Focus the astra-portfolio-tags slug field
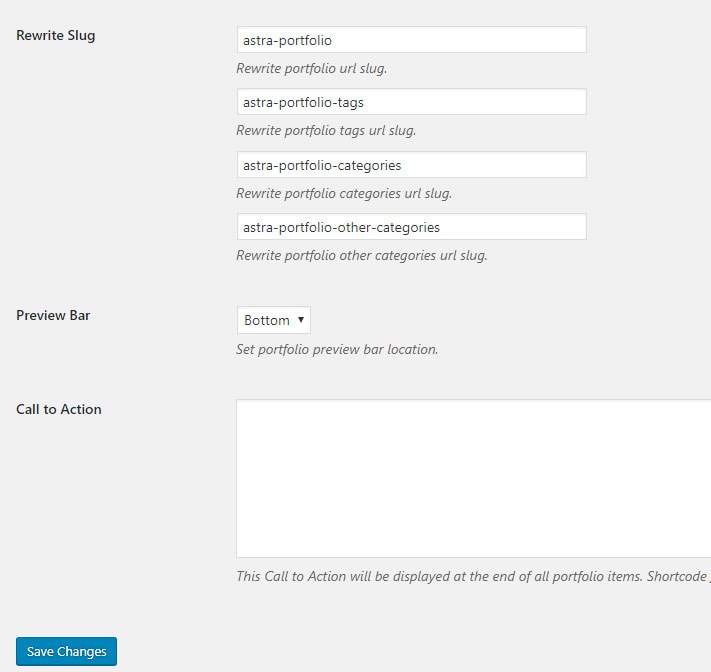 (411, 102)
